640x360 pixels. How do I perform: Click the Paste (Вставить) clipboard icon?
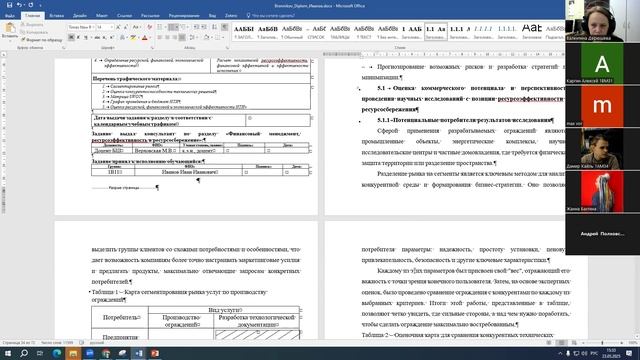[10, 28]
